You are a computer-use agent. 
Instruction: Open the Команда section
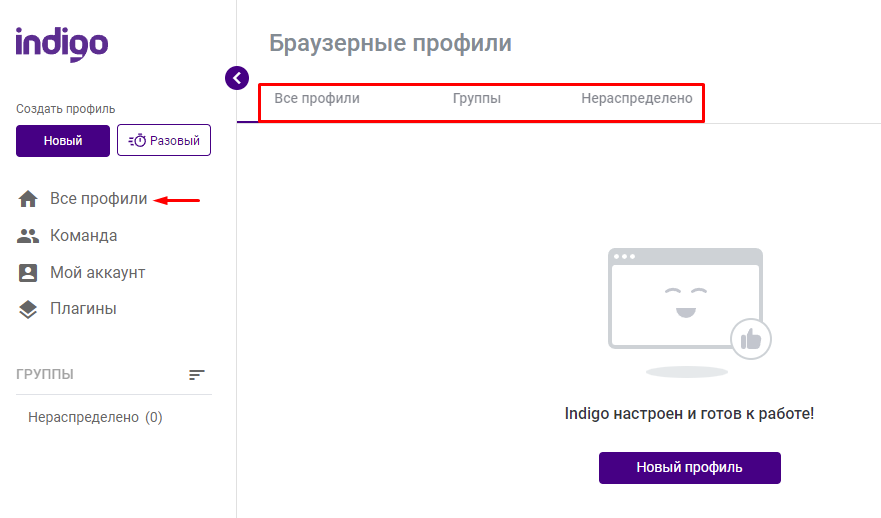pos(84,235)
